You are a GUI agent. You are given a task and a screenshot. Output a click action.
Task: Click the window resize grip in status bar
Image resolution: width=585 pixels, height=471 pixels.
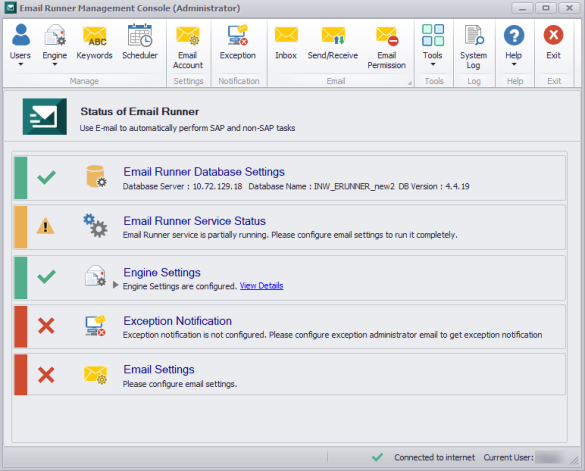pyautogui.click(x=575, y=460)
